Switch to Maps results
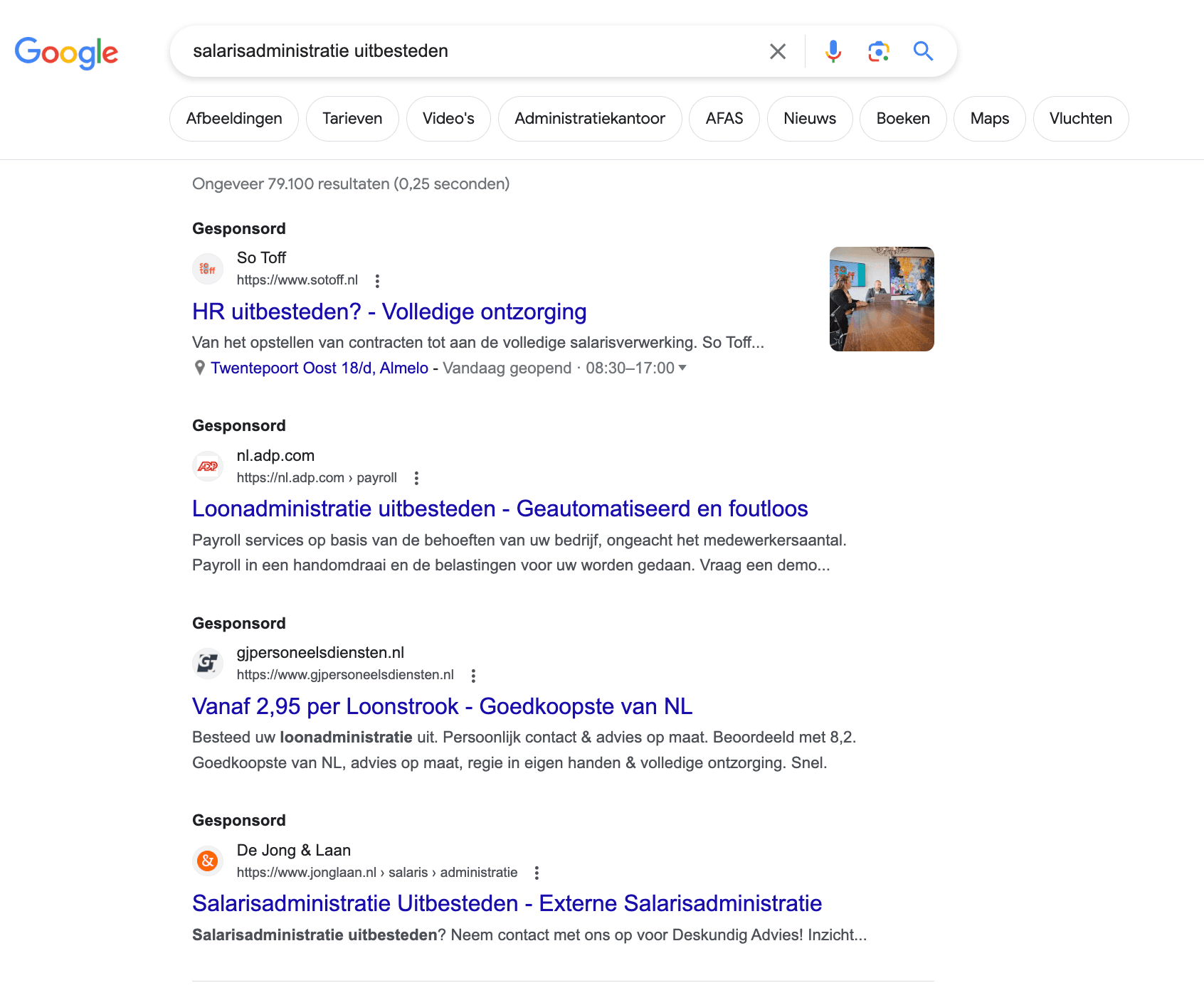Image resolution: width=1204 pixels, height=1000 pixels. 990,119
